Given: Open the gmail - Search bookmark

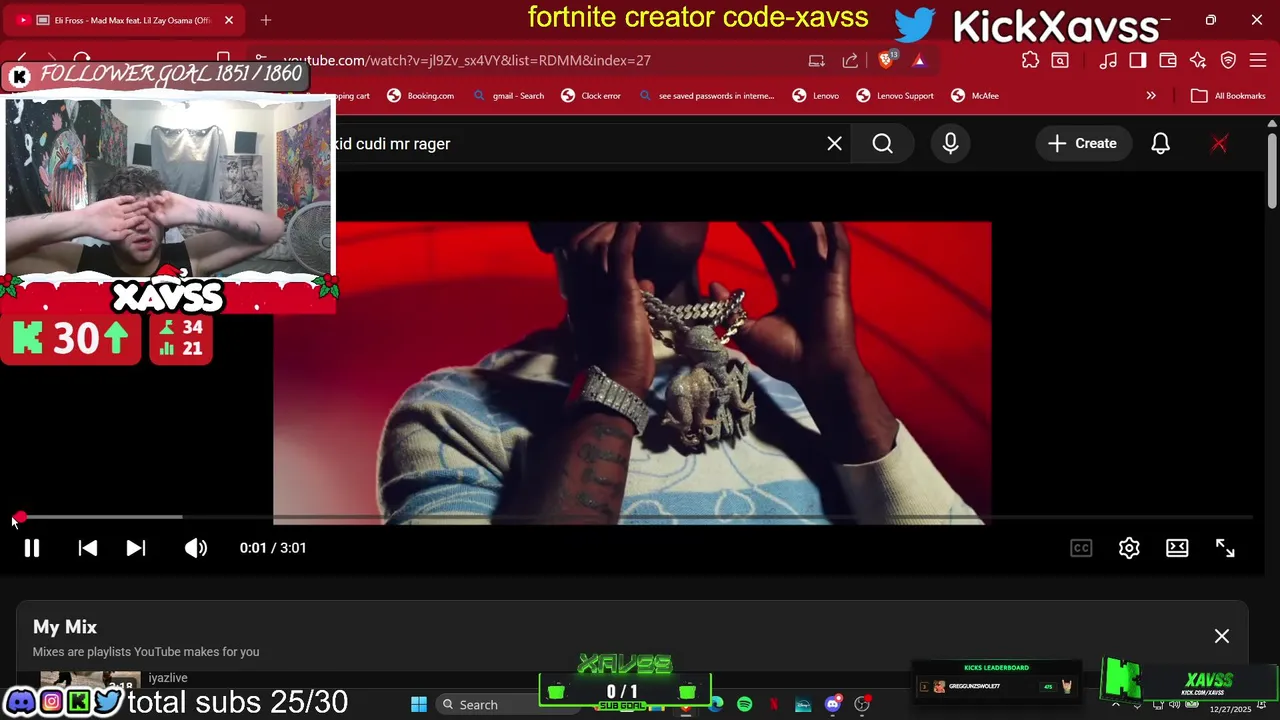Looking at the screenshot, I should (509, 96).
